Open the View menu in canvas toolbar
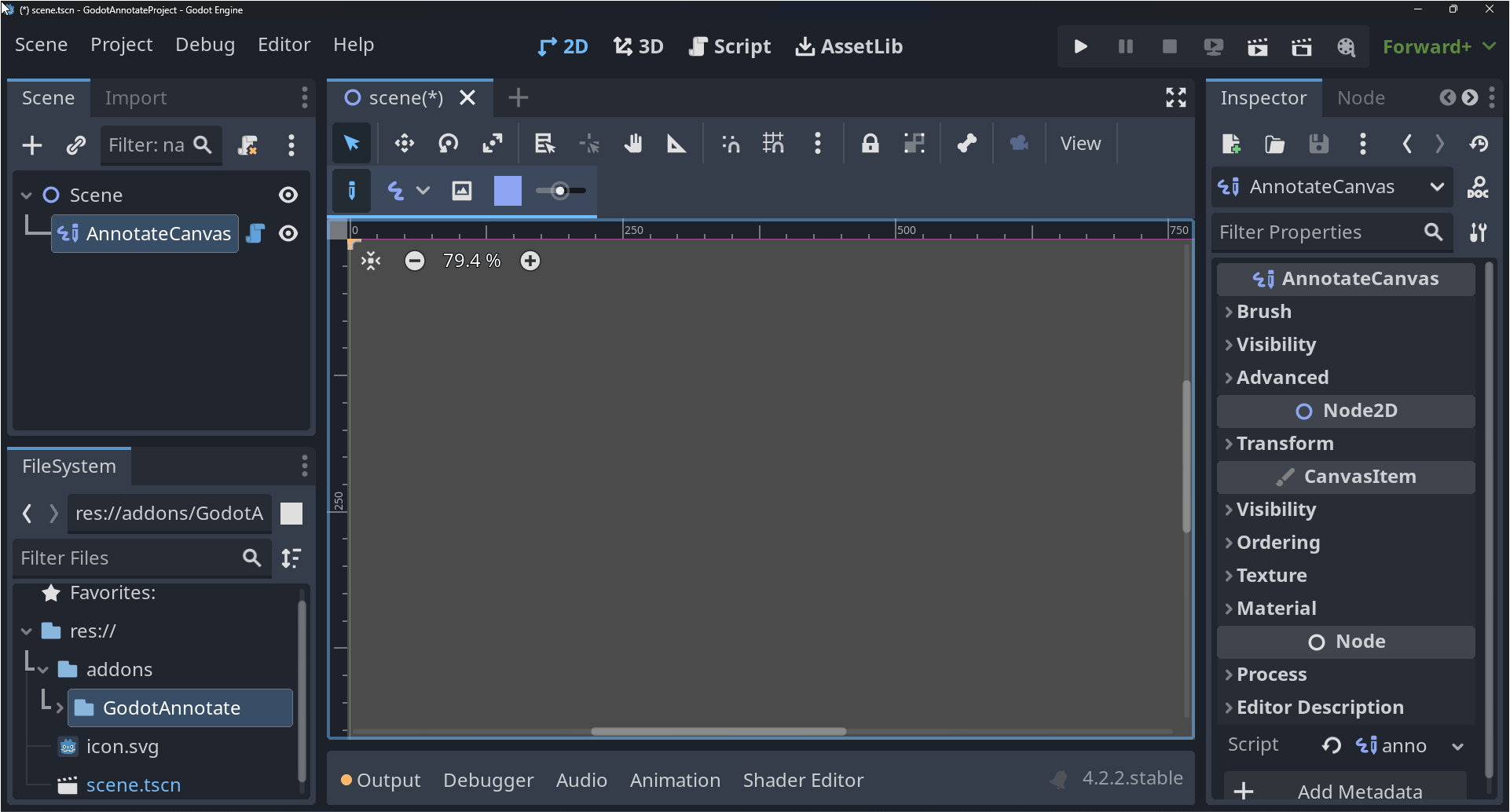Image resolution: width=1510 pixels, height=812 pixels. pos(1080,144)
